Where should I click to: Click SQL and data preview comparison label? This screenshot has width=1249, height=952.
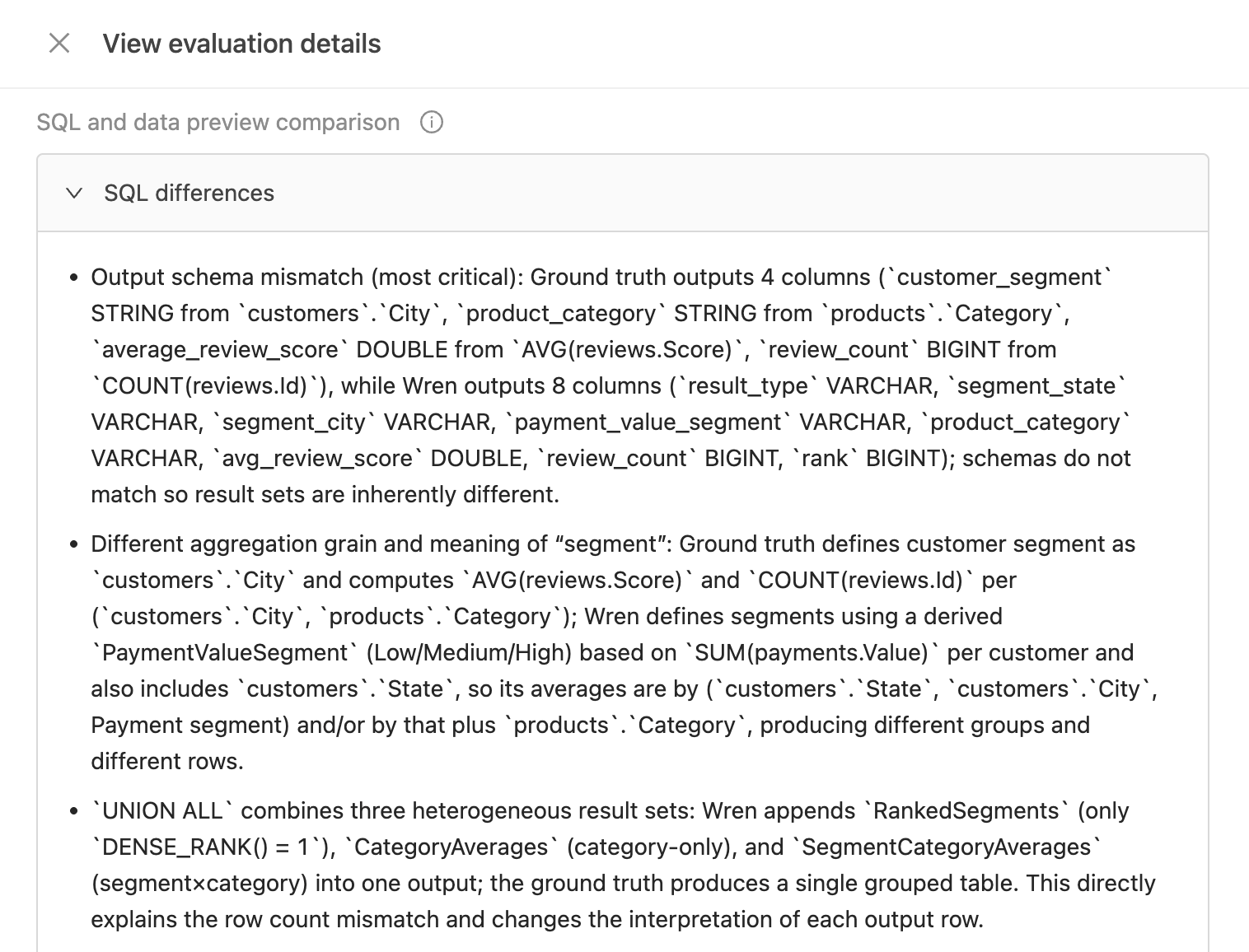click(218, 122)
